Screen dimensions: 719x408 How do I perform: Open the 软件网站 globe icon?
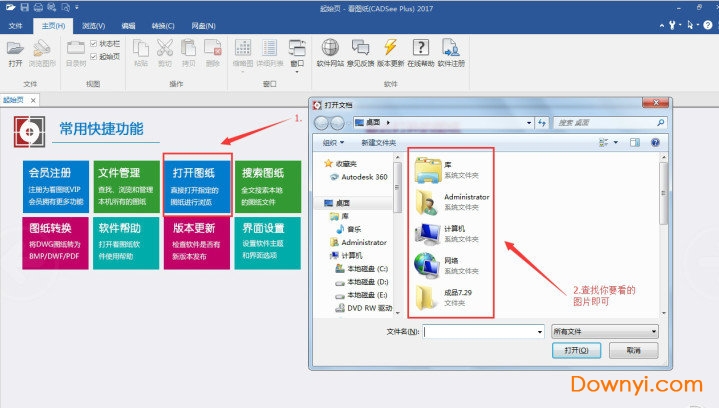tap(330, 47)
